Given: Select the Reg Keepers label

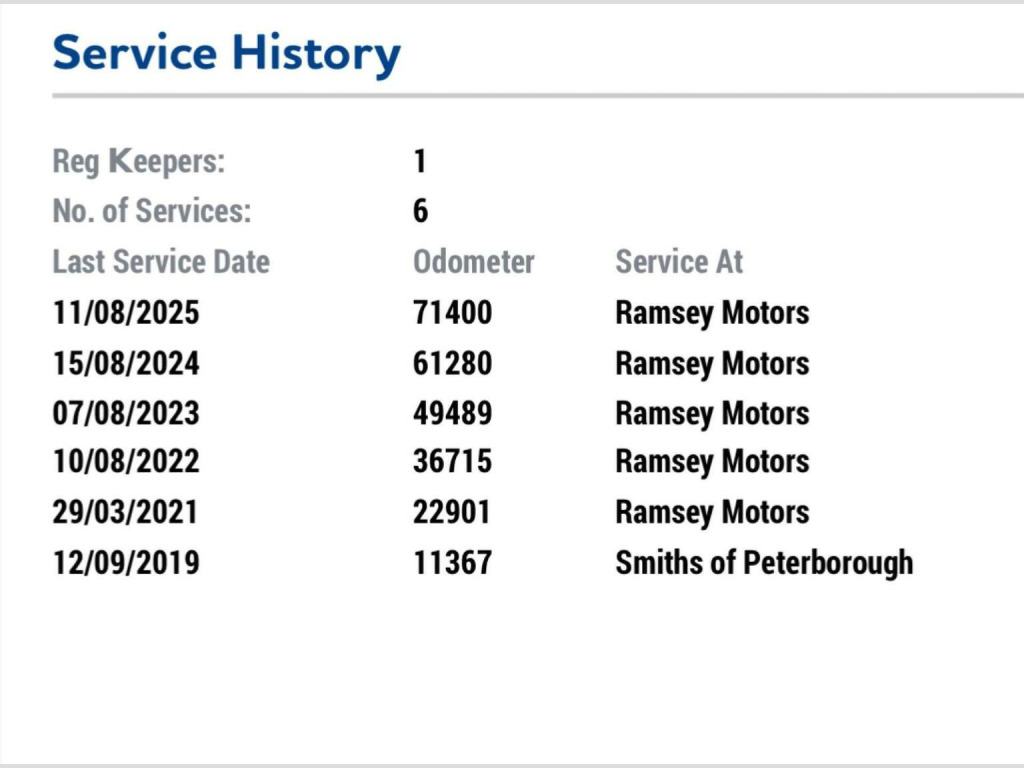Looking at the screenshot, I should [x=139, y=162].
